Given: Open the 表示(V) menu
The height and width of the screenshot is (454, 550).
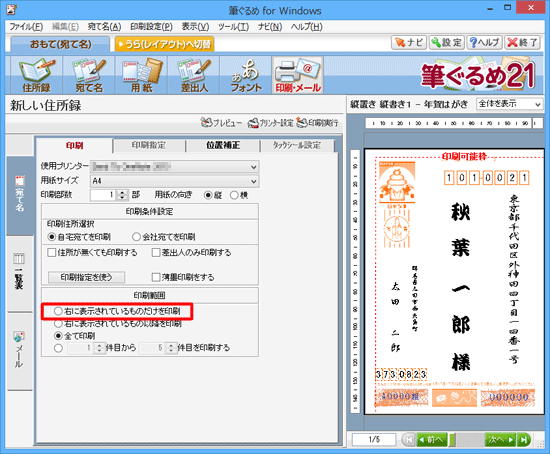Looking at the screenshot, I should click(195, 27).
